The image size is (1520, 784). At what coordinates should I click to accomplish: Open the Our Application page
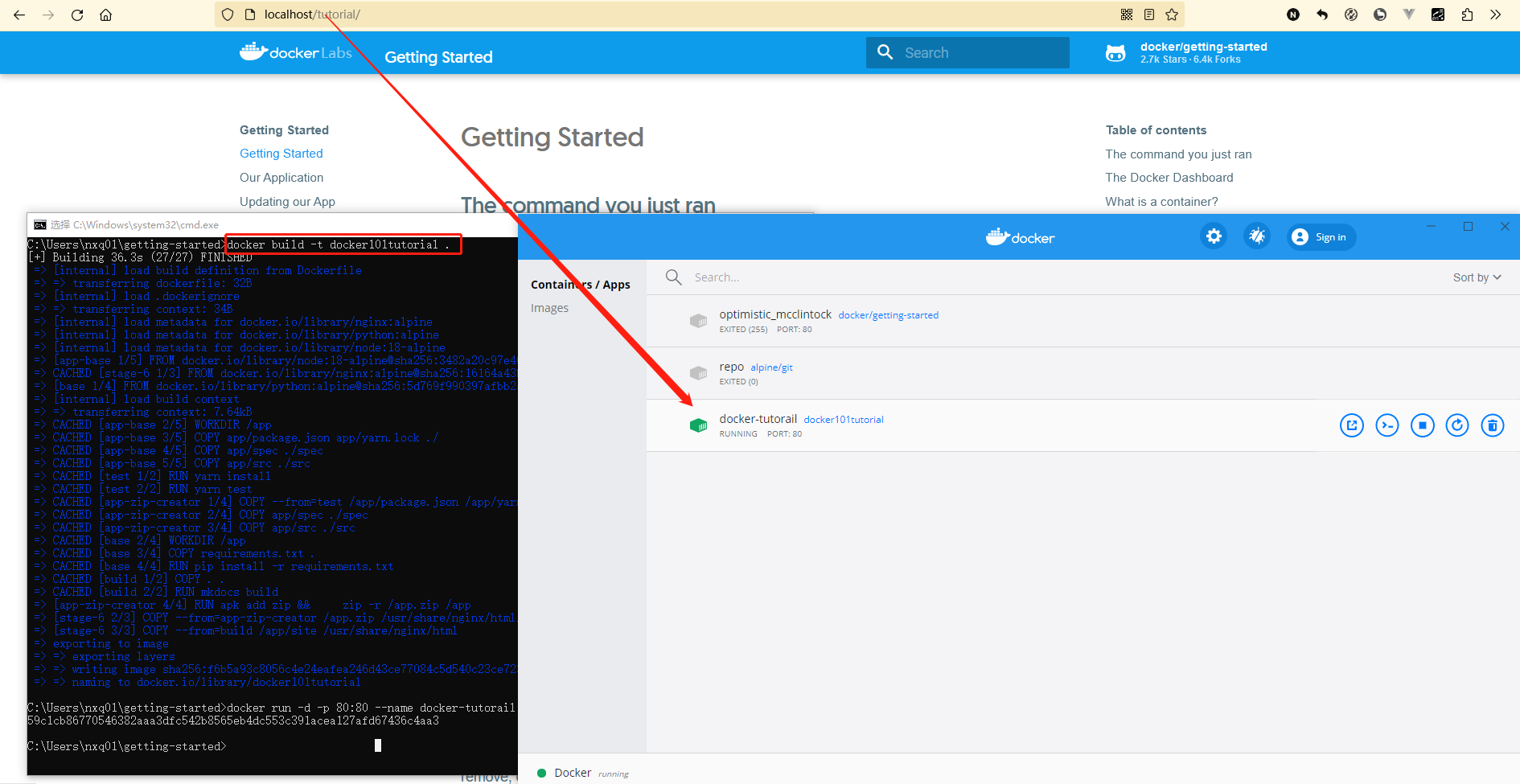pyautogui.click(x=281, y=178)
